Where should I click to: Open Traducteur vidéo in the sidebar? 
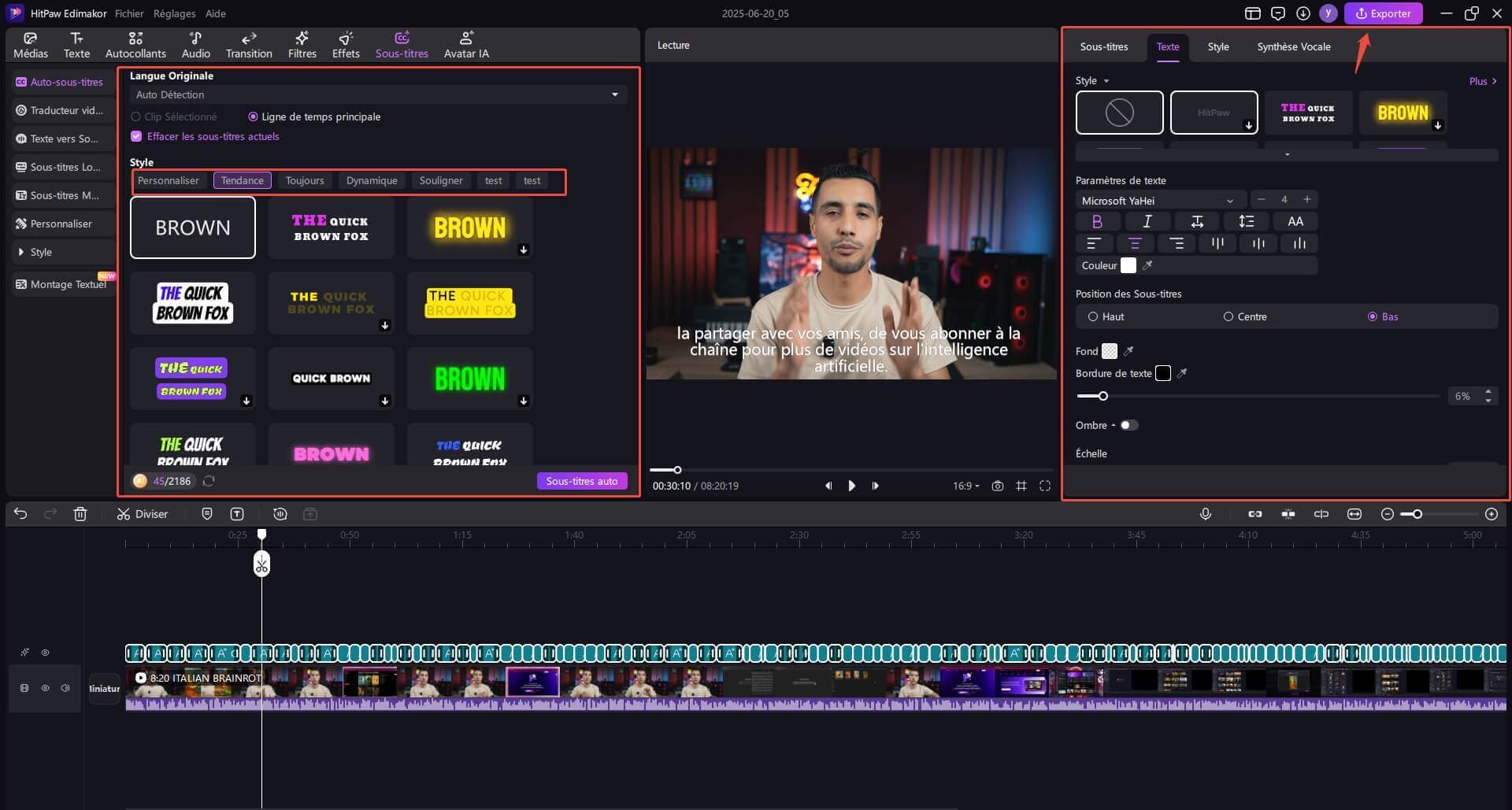[x=64, y=110]
